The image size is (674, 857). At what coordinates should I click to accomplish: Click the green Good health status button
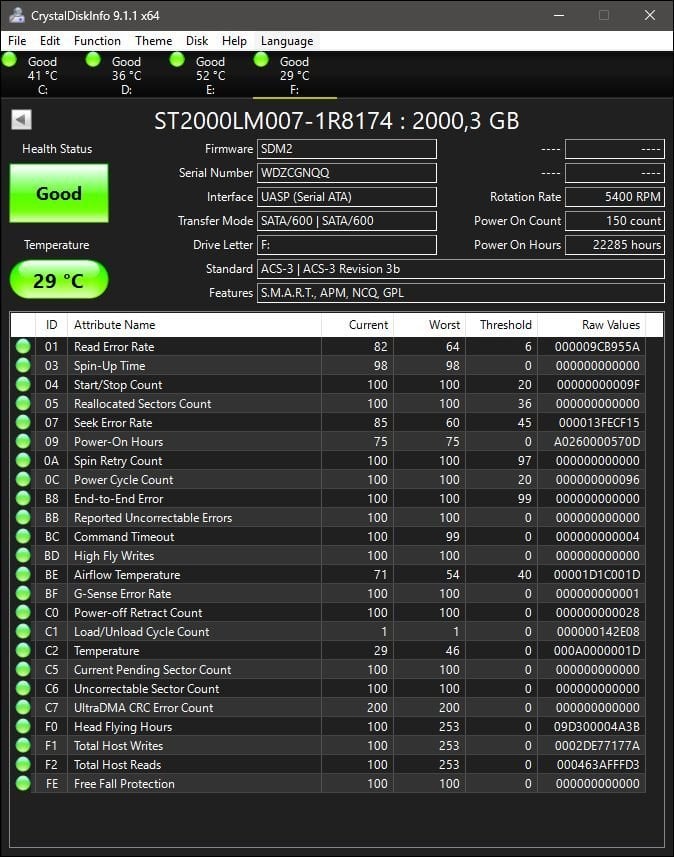click(59, 193)
